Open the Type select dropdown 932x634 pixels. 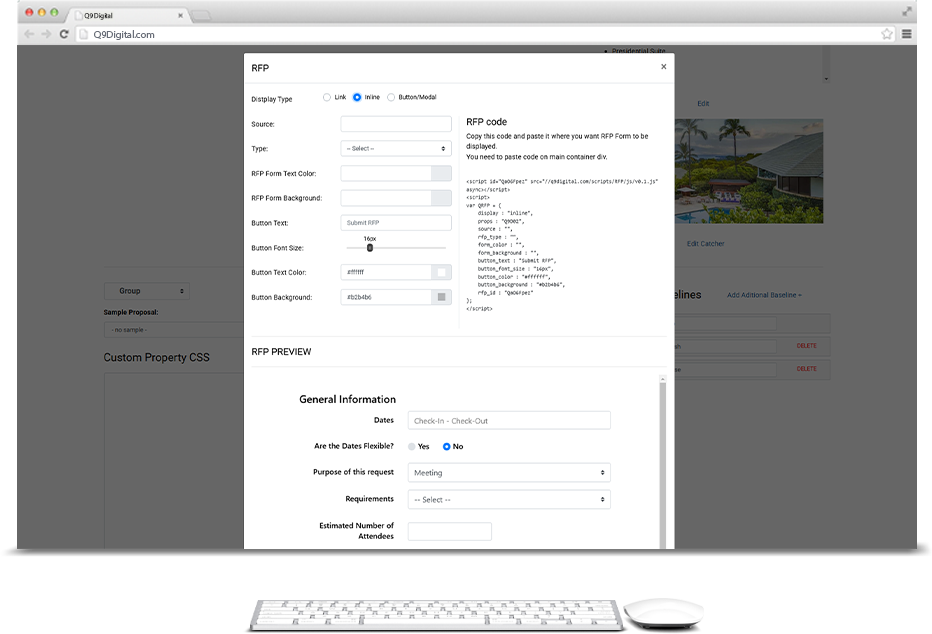tap(396, 149)
